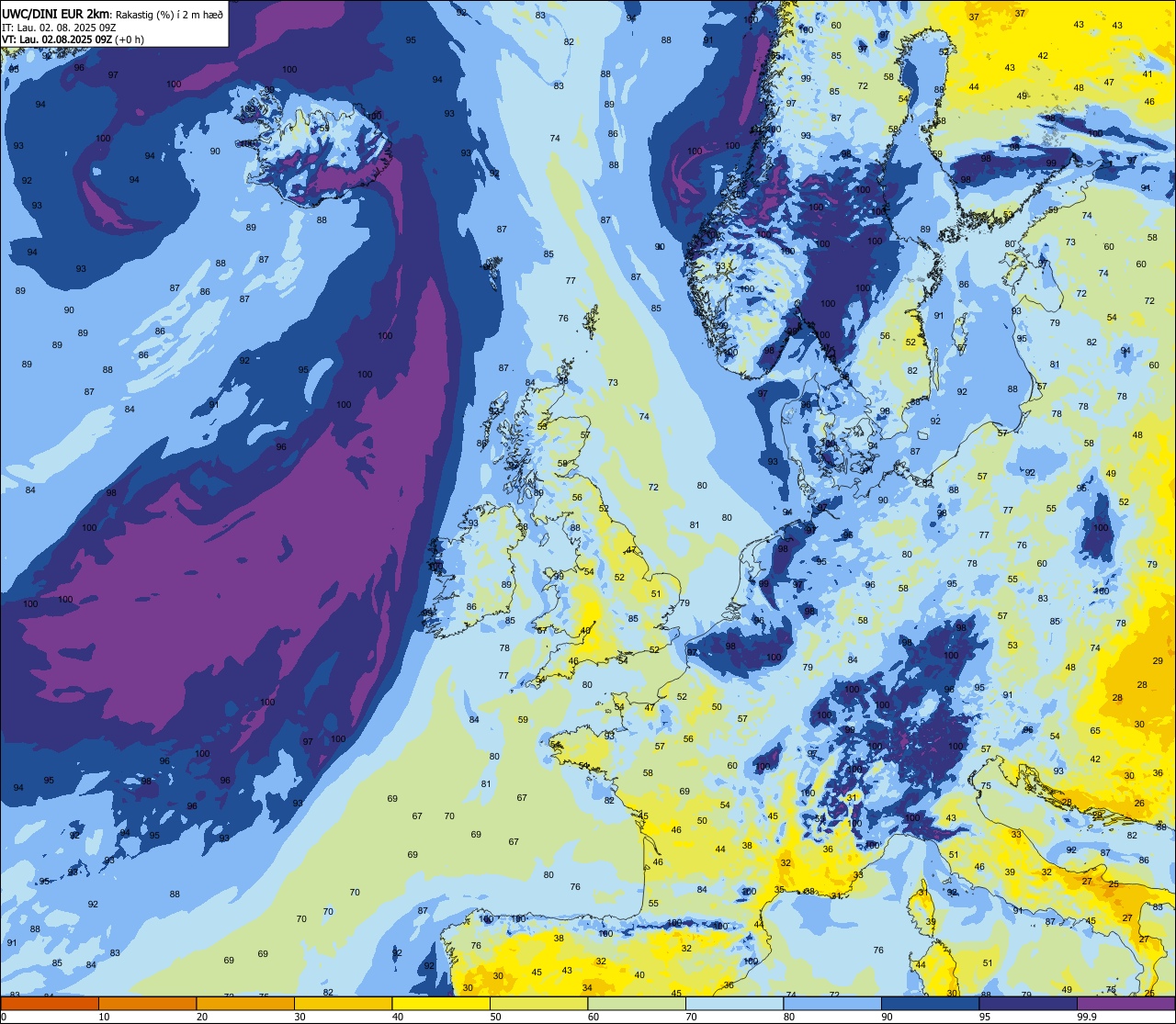Click the humidity value '25' on the map
1176x1024 pixels.
(x=1114, y=883)
